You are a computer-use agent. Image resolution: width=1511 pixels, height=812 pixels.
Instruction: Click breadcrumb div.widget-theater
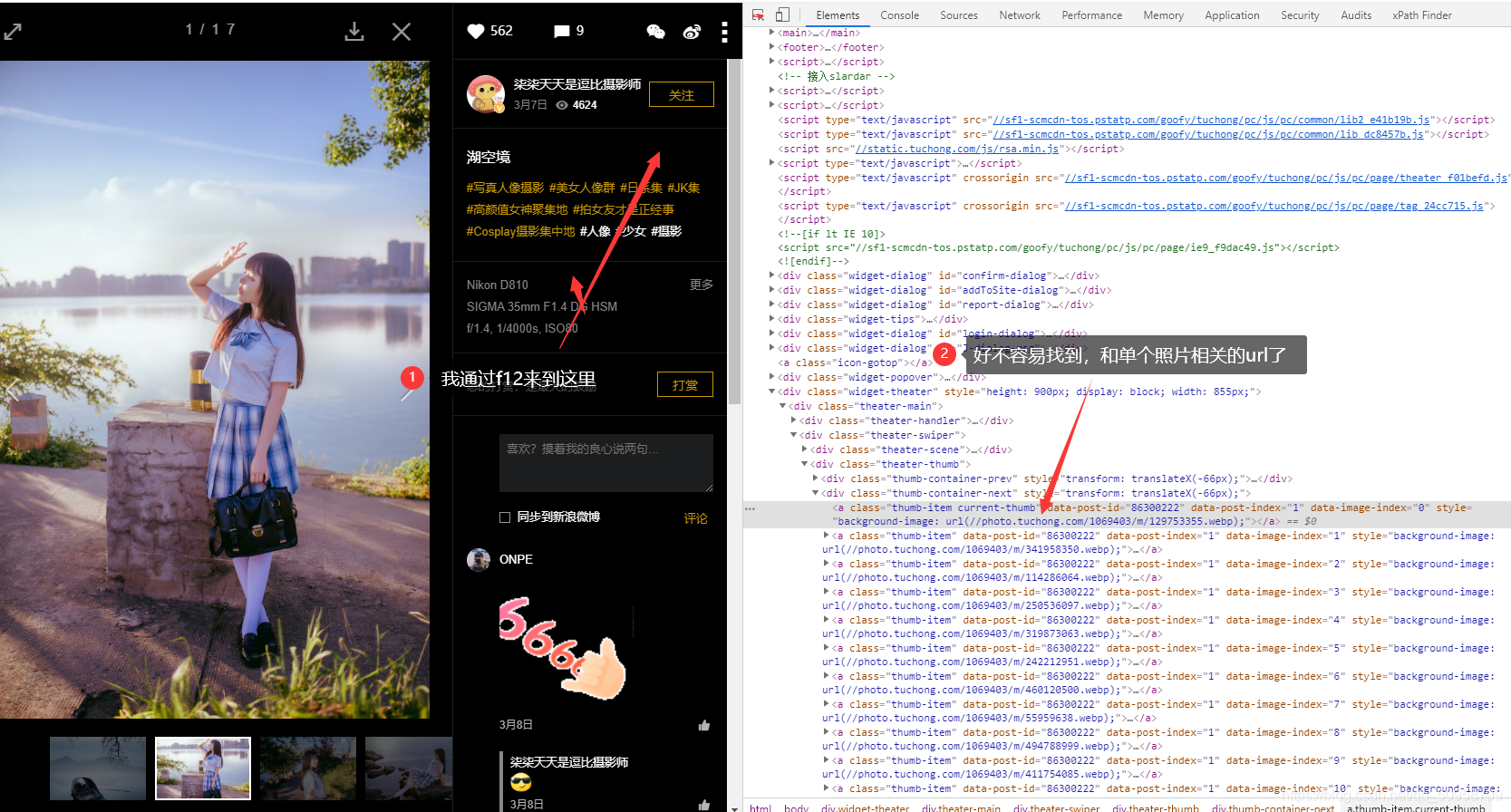[865, 807]
